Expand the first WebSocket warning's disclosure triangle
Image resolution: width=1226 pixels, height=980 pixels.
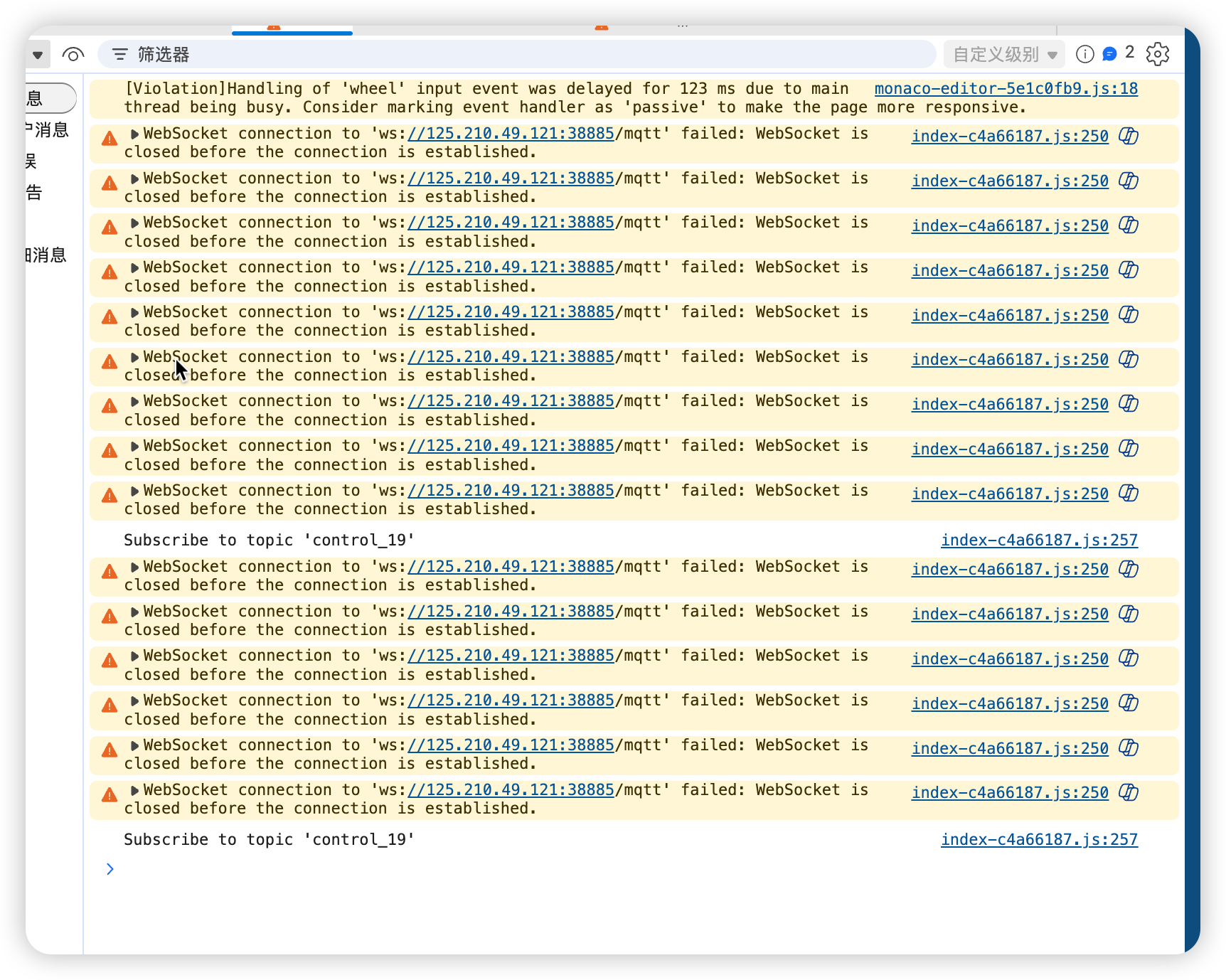(134, 134)
